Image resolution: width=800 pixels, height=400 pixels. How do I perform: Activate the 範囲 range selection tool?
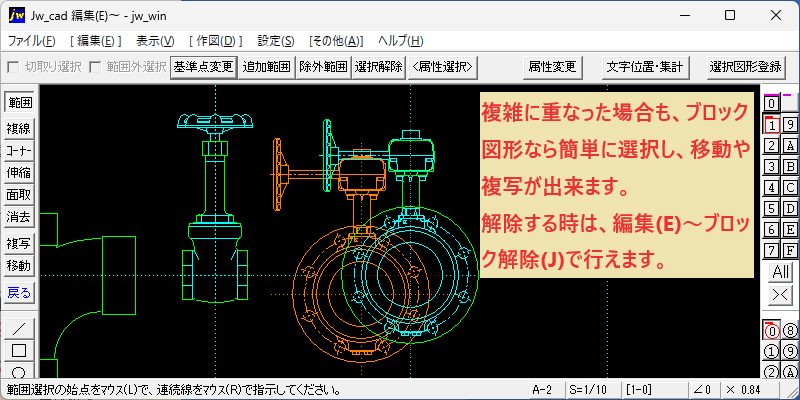(x=19, y=103)
